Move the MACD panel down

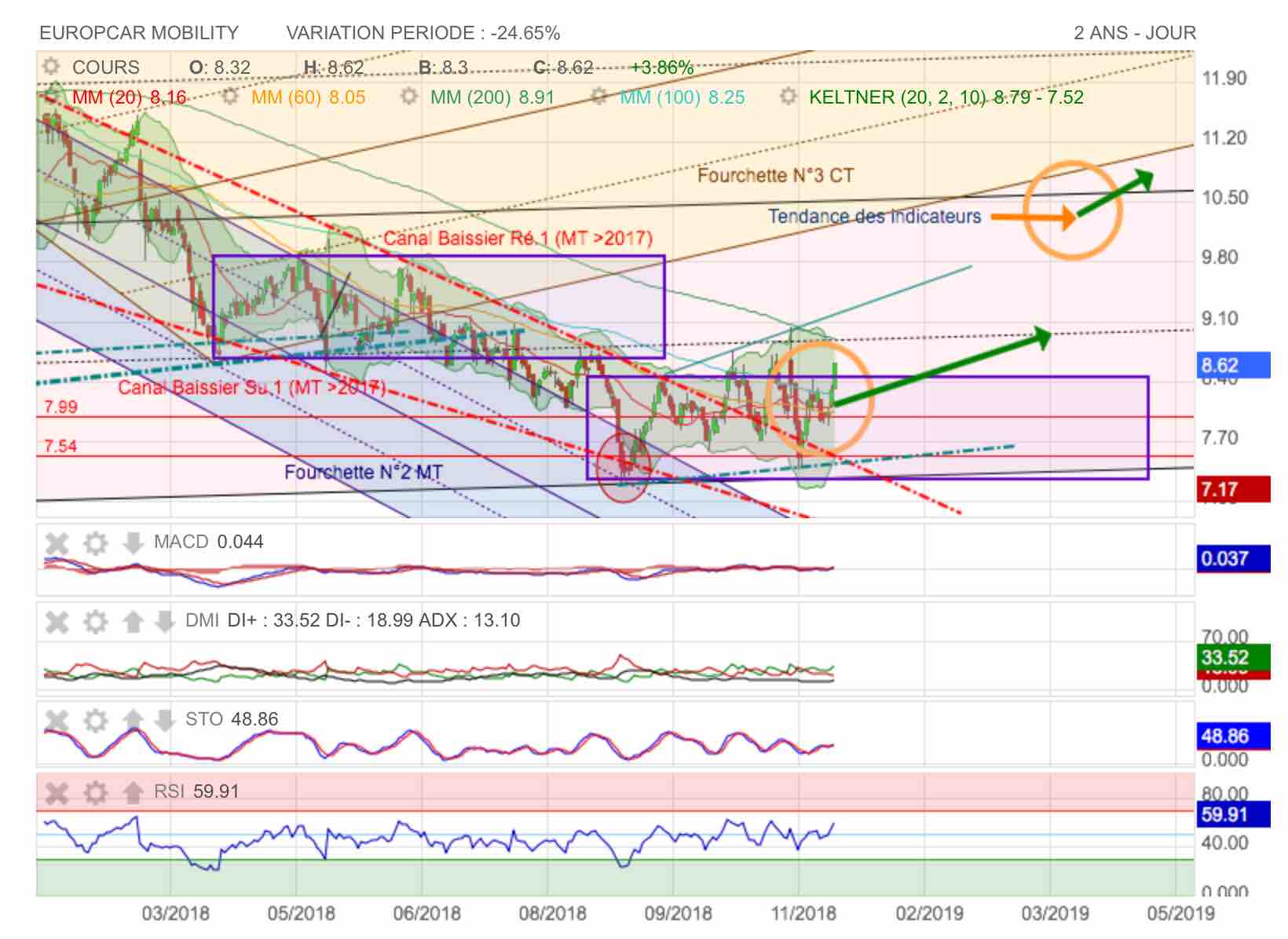133,543
